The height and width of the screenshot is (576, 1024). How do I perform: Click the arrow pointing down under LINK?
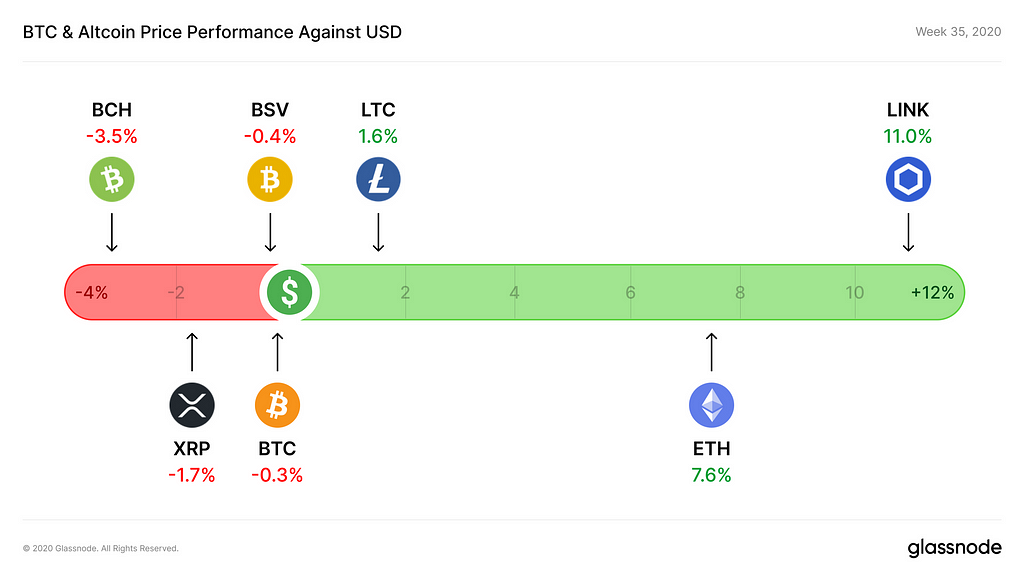coord(908,232)
